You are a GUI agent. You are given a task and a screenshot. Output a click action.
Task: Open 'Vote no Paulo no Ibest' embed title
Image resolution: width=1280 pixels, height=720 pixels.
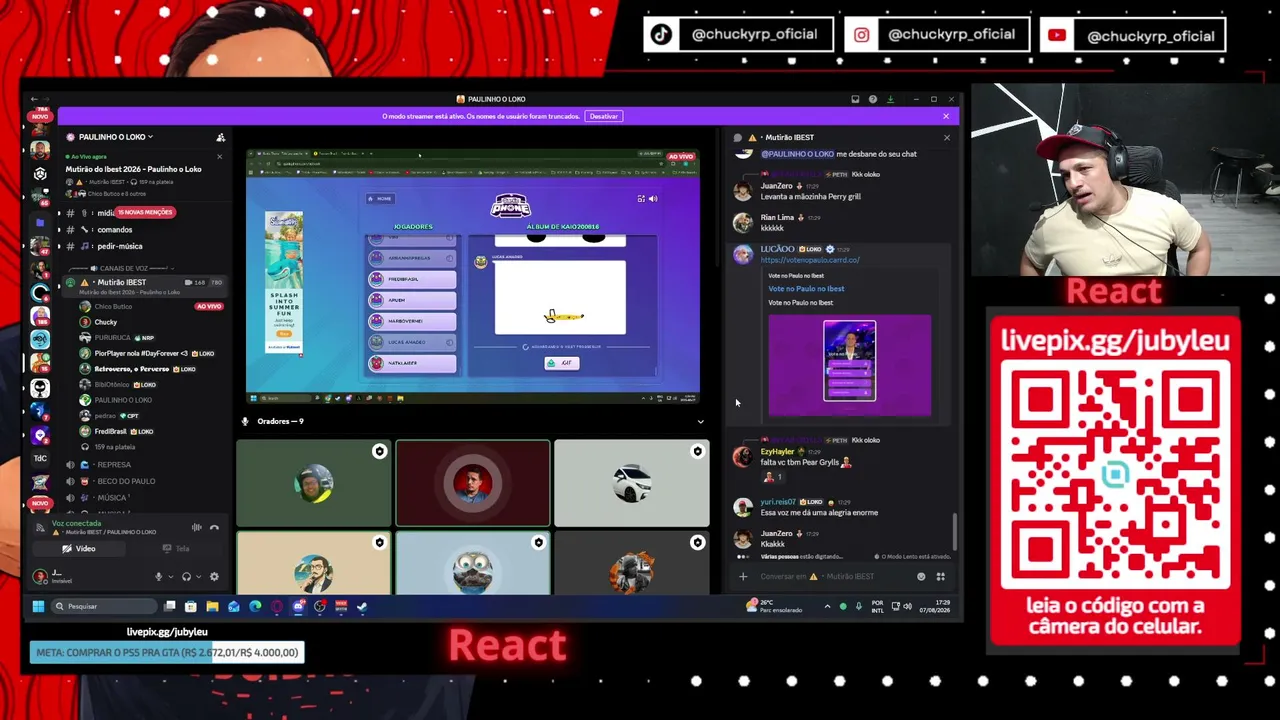806,289
